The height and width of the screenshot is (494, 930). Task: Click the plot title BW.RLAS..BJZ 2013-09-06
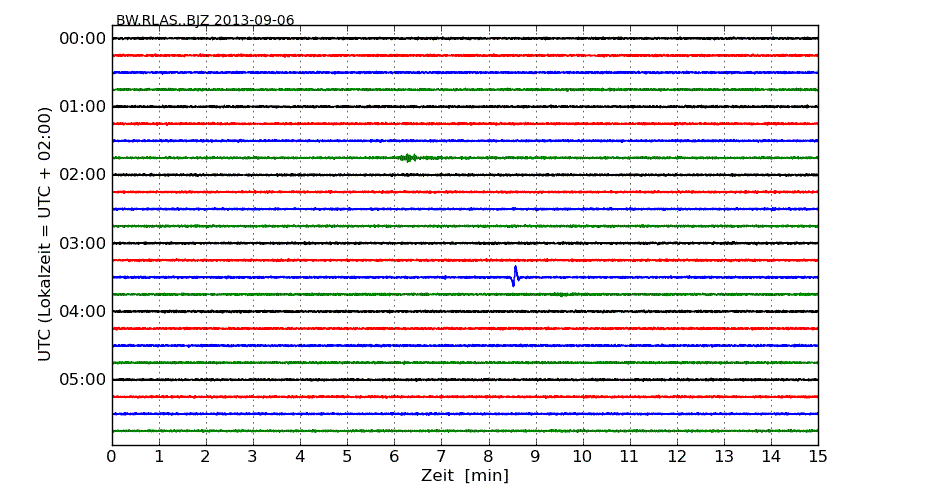pyautogui.click(x=205, y=20)
